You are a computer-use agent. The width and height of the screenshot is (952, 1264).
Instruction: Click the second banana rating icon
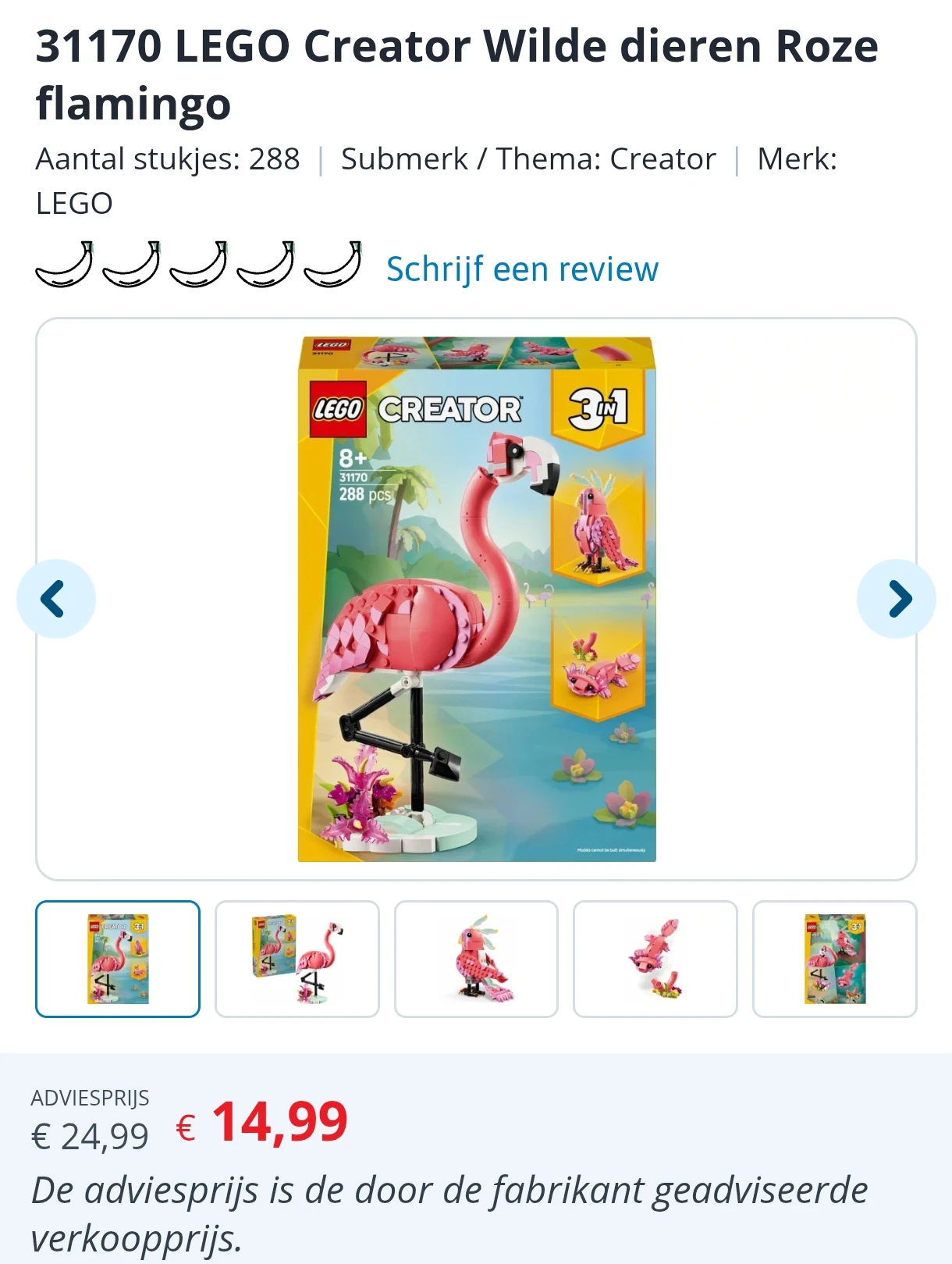pyautogui.click(x=131, y=265)
